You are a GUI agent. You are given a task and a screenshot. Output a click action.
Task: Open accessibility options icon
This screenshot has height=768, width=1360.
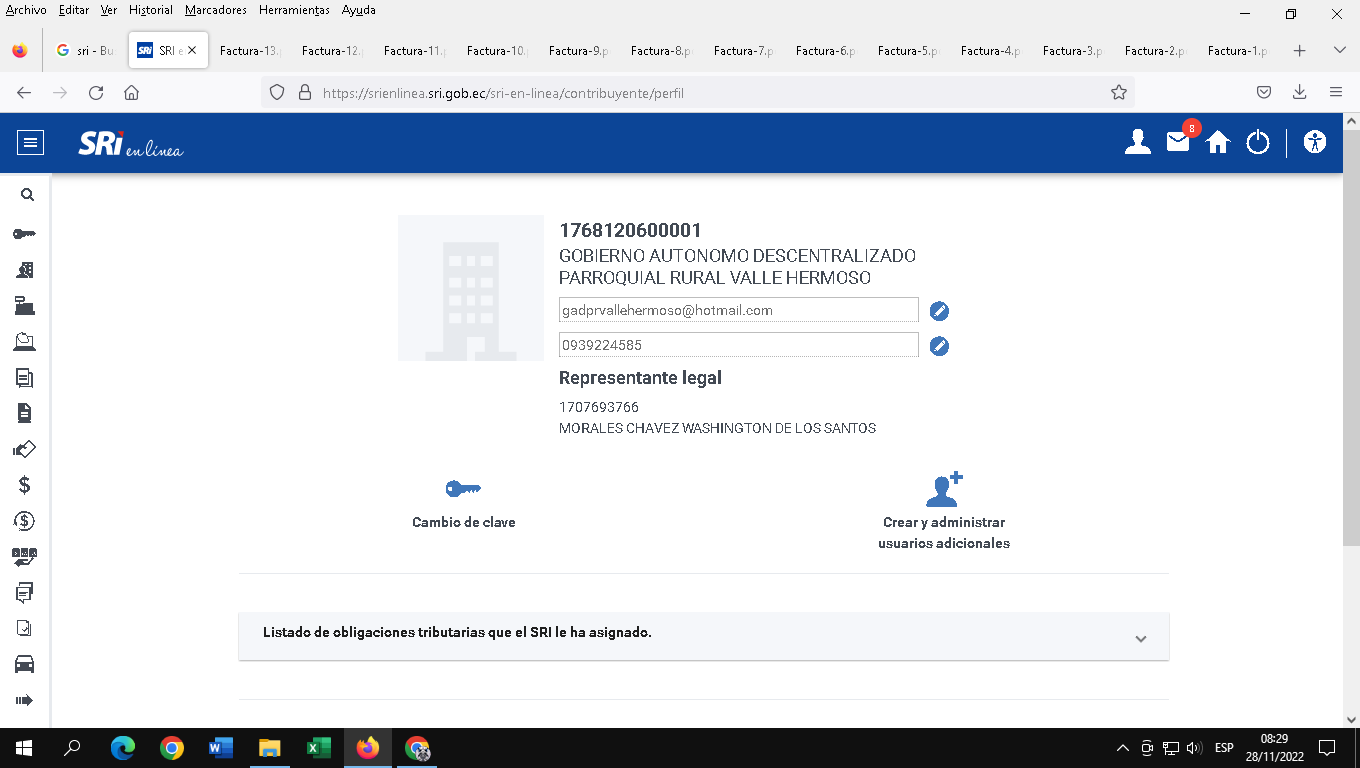pos(1315,143)
